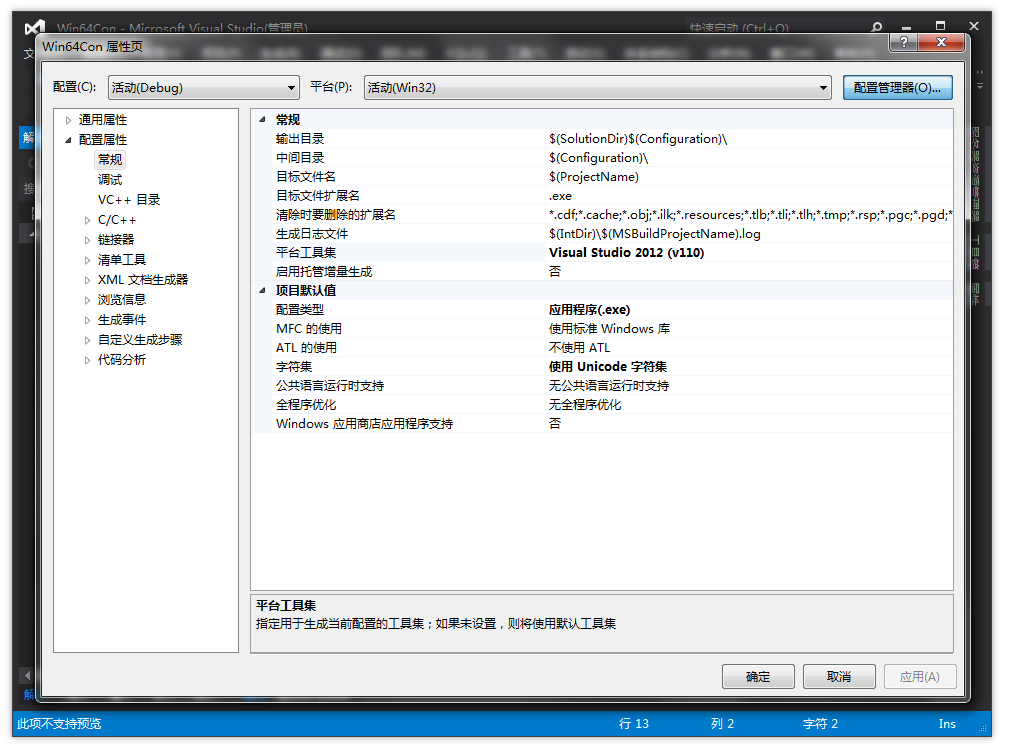Click the $(SolutionDir)$(Configuration)\ value
The width and height of the screenshot is (1009, 755).
click(638, 139)
